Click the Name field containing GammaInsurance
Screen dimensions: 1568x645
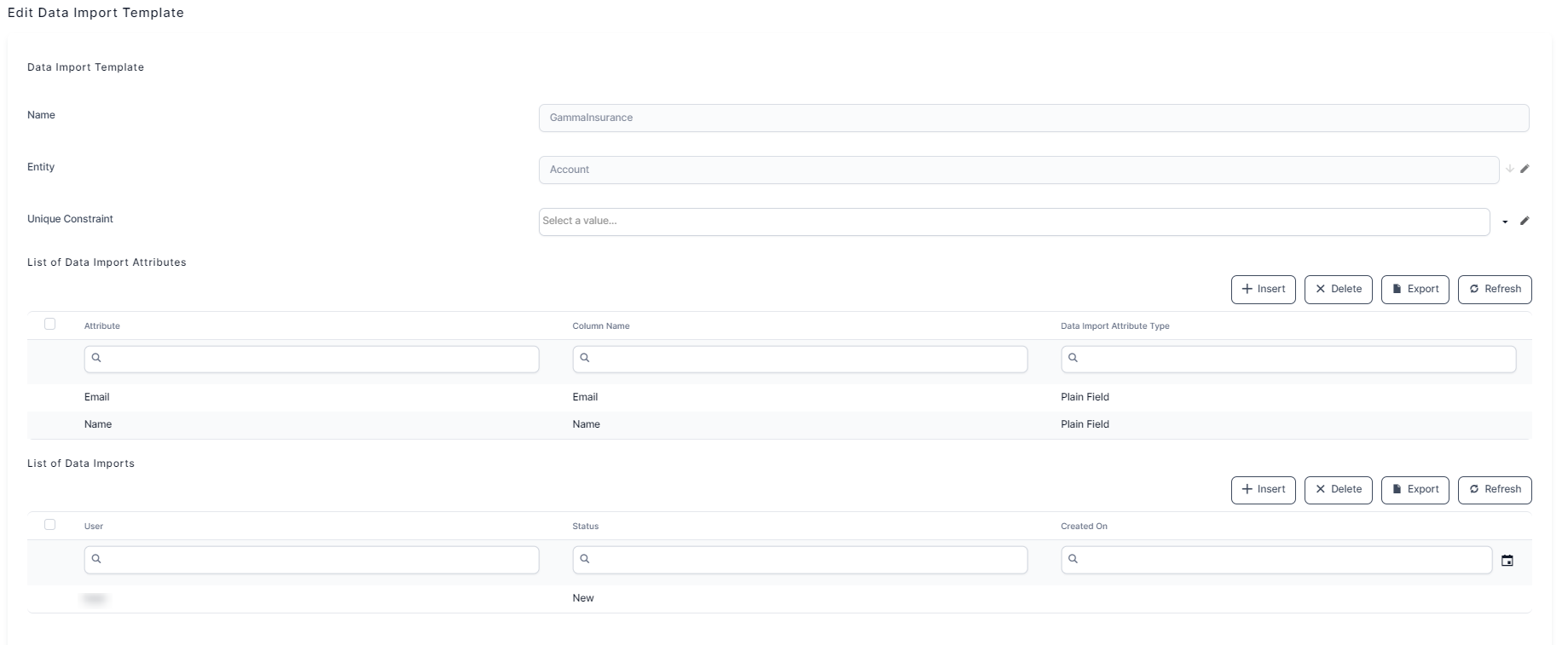1033,118
